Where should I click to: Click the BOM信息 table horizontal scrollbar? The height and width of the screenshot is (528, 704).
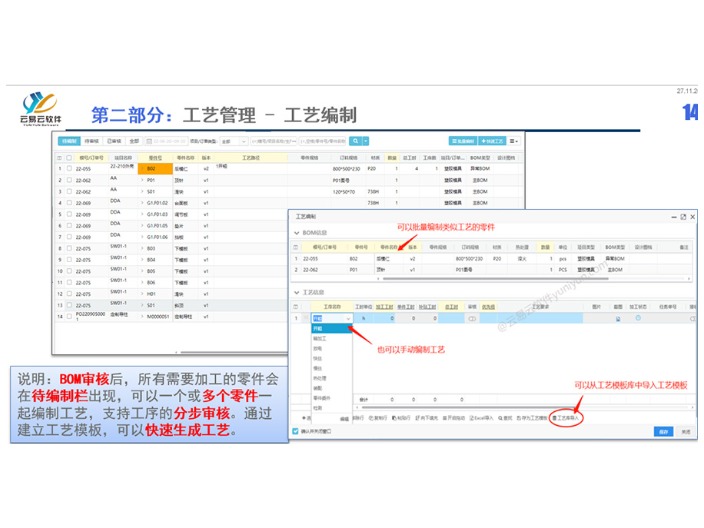[496, 278]
